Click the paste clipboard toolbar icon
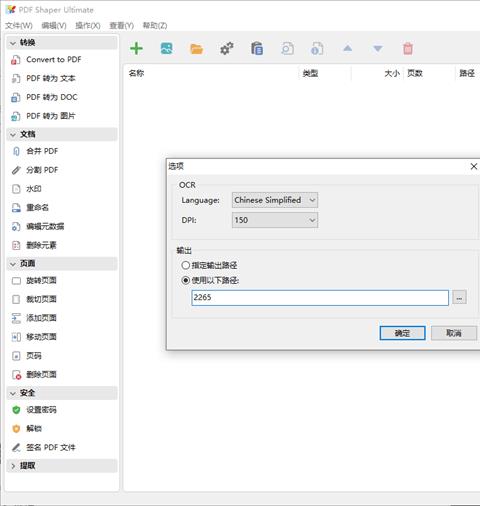480x506 pixels. point(257,49)
